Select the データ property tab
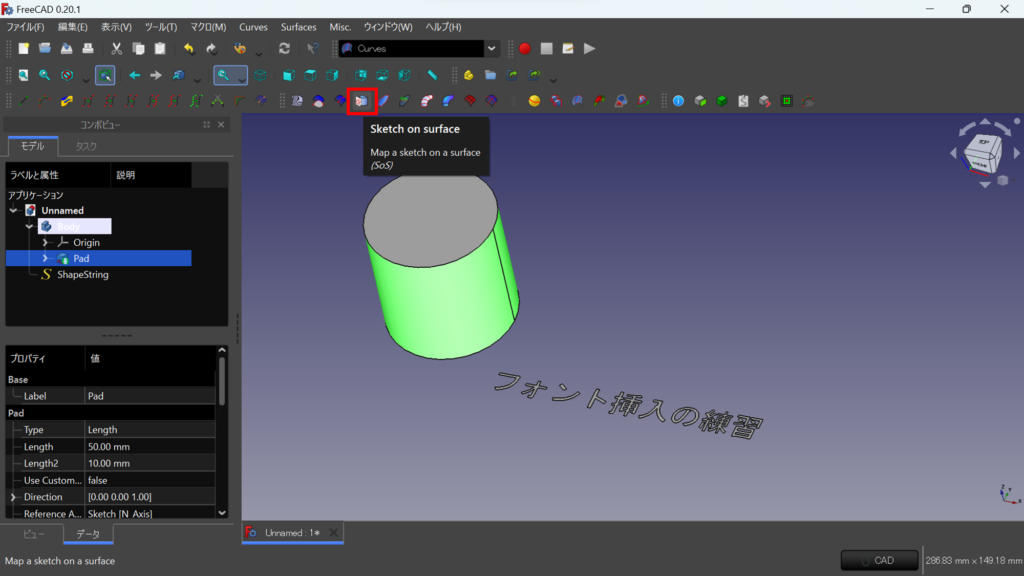 click(88, 534)
